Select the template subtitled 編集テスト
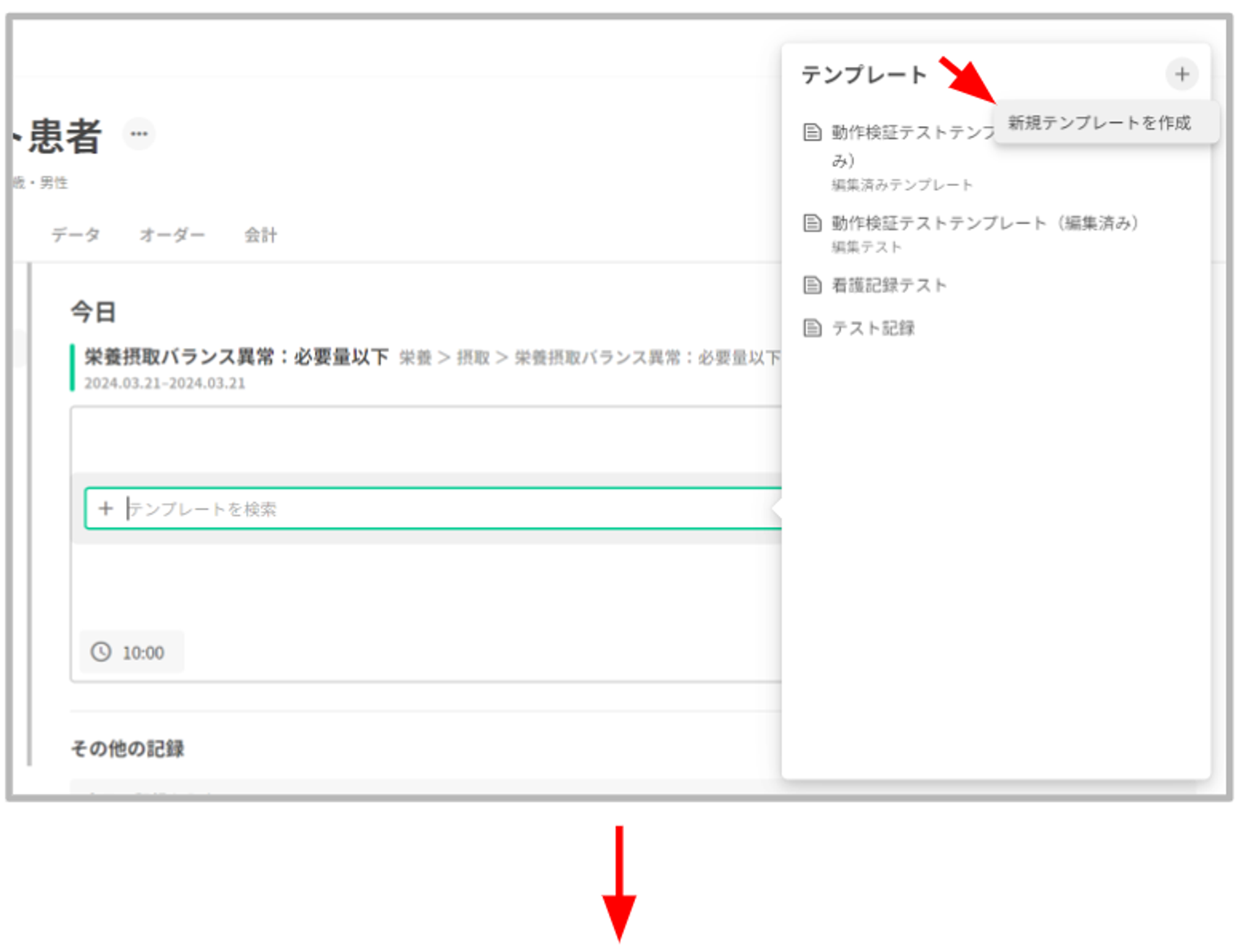This screenshot has height=952, width=1237. pos(983,223)
